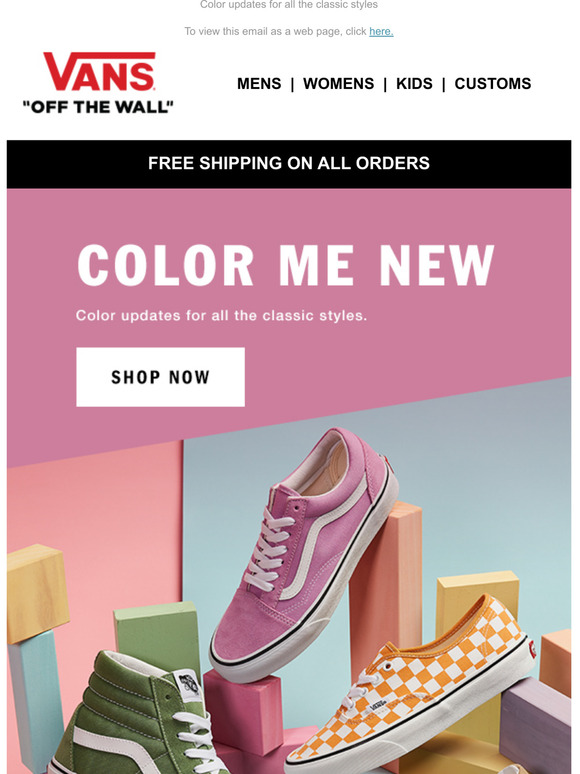580x774 pixels.
Task: Go to the WOMENS section
Action: coord(339,83)
